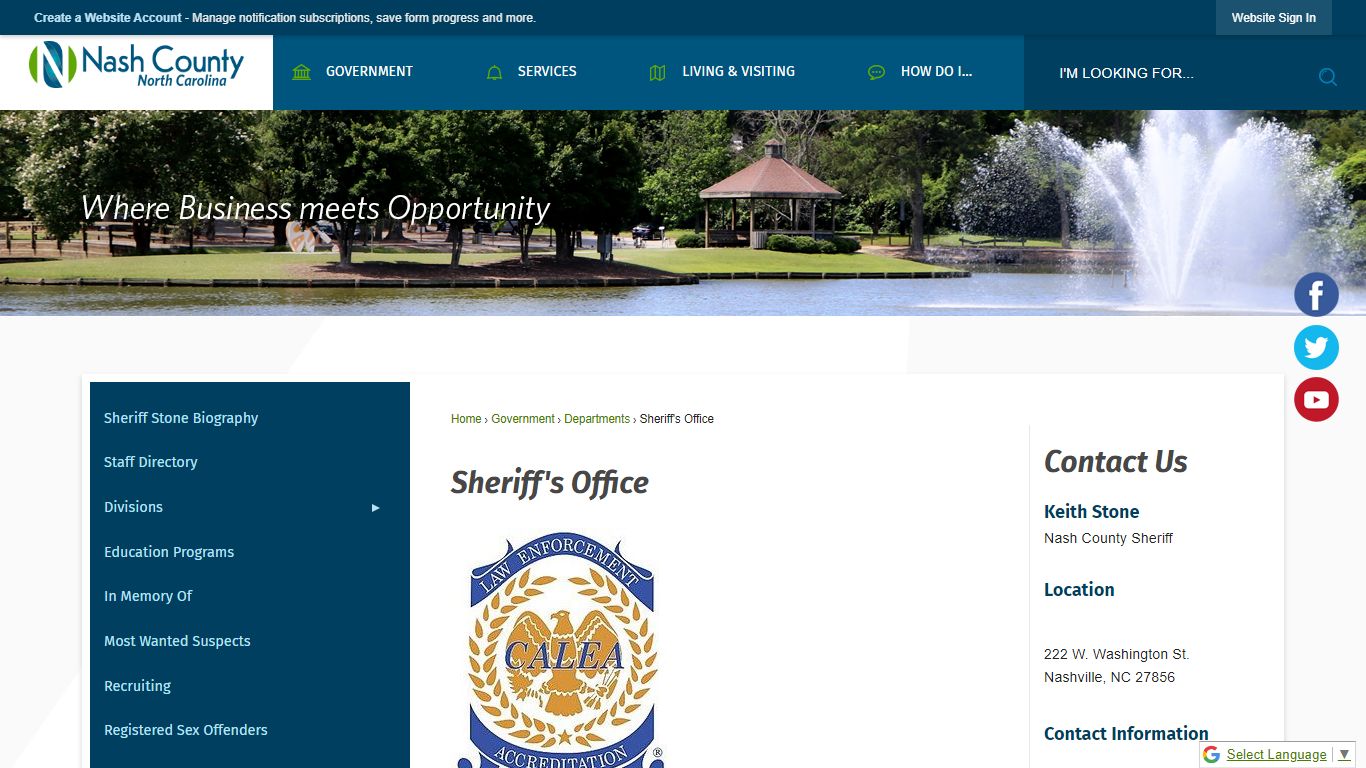
Task: Open Education Programs sidebar link
Action: pos(169,552)
